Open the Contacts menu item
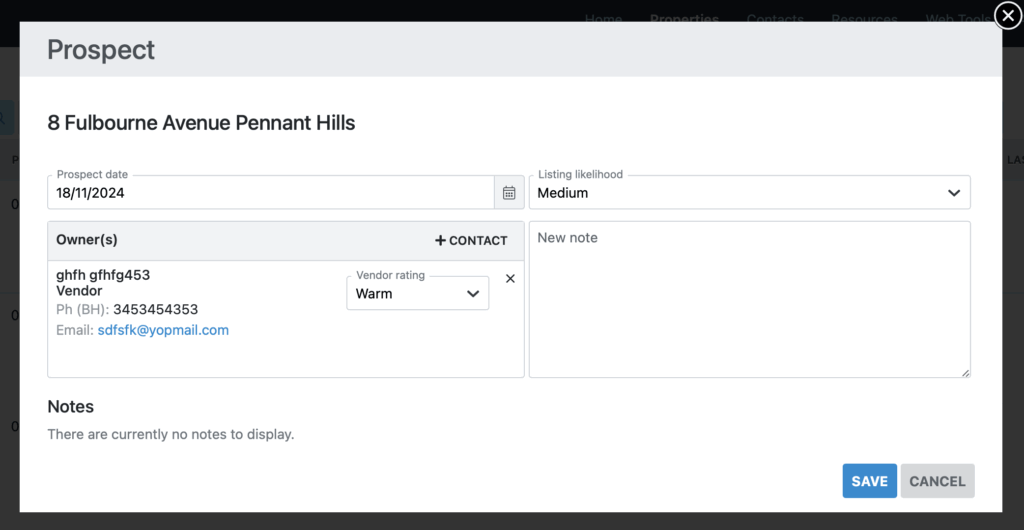The width and height of the screenshot is (1024, 530). coord(774,19)
